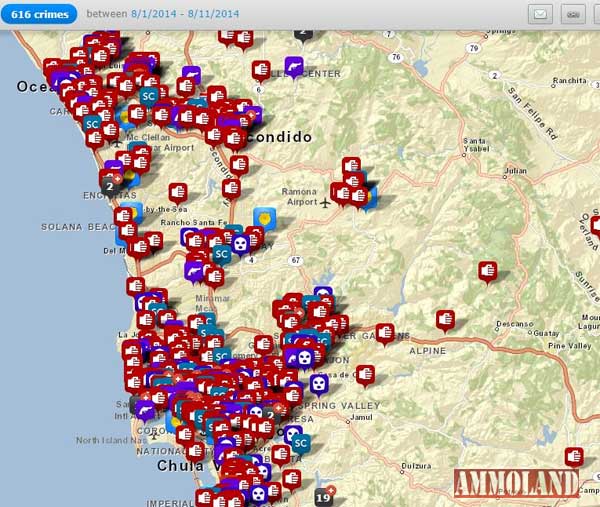Click the red fist marker left of Valley Center gun marker

pos(261,69)
